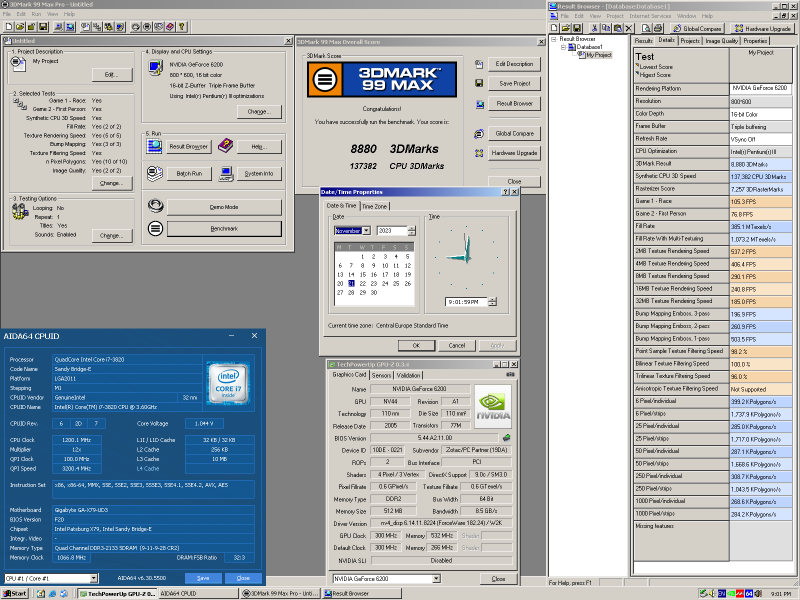The width and height of the screenshot is (800, 600).
Task: Click 3DMark Result row value 8,880 3DMarks
Action: 761,164
